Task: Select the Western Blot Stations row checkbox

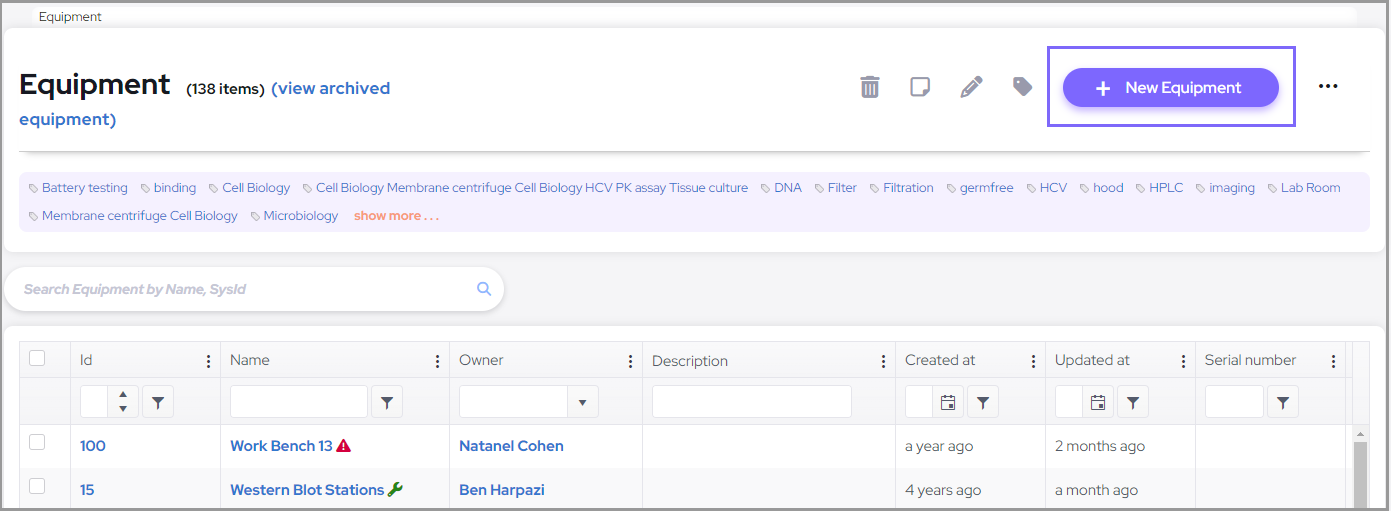Action: point(37,486)
